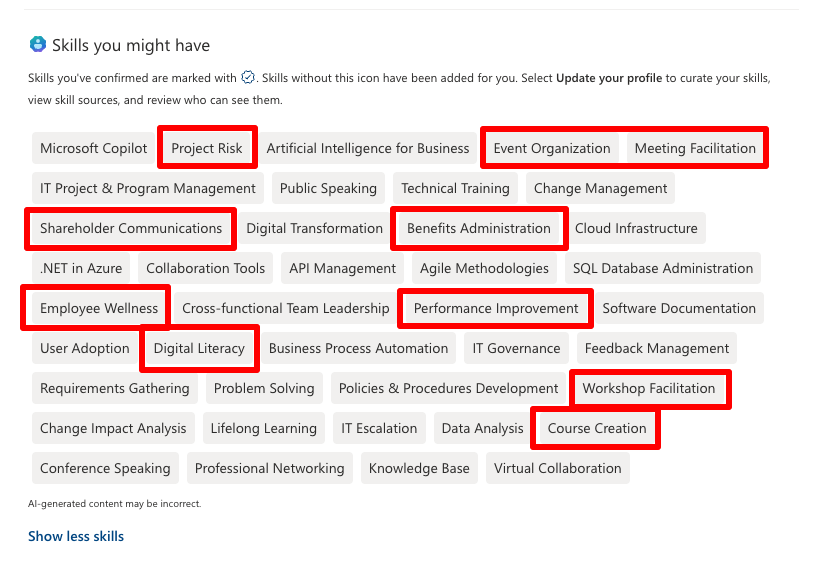Open the Public Speaking skill tag
Image resolution: width=831 pixels, height=570 pixels.
[x=328, y=188]
